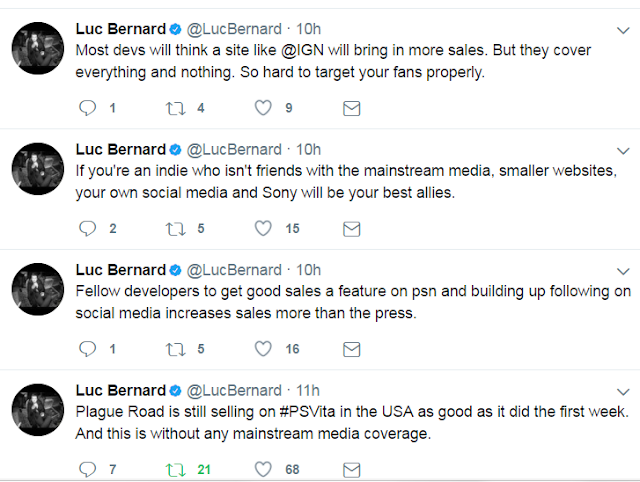Retweet the Fellow developers psn tweet
Image resolution: width=640 pixels, height=482 pixels.
(176, 349)
